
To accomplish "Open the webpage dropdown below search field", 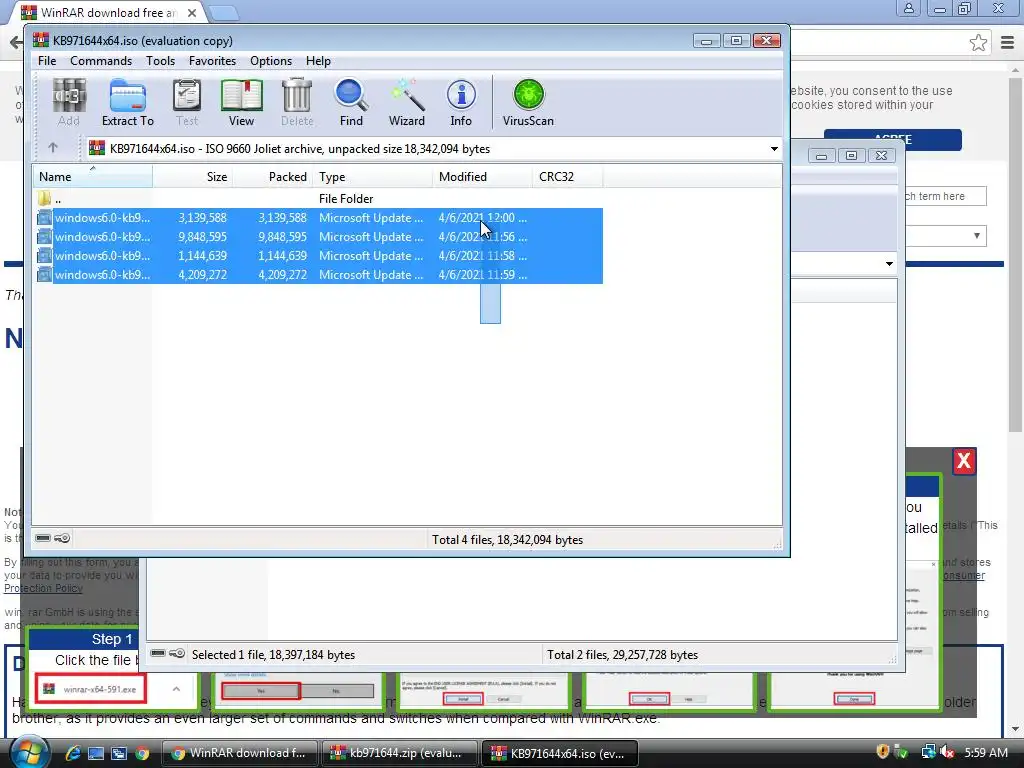I will 945,236.
